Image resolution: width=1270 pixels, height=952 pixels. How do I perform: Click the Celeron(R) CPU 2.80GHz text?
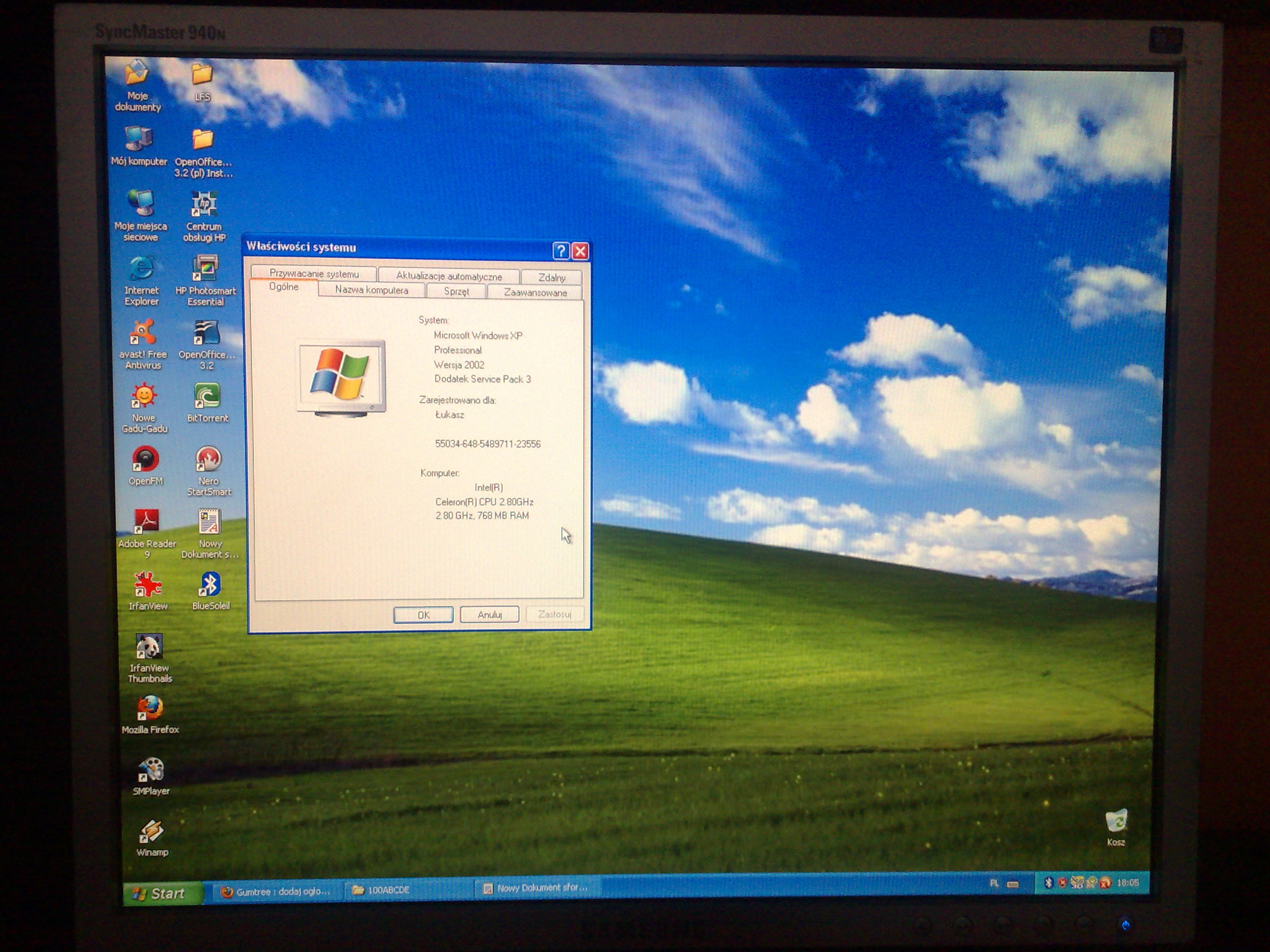484,502
